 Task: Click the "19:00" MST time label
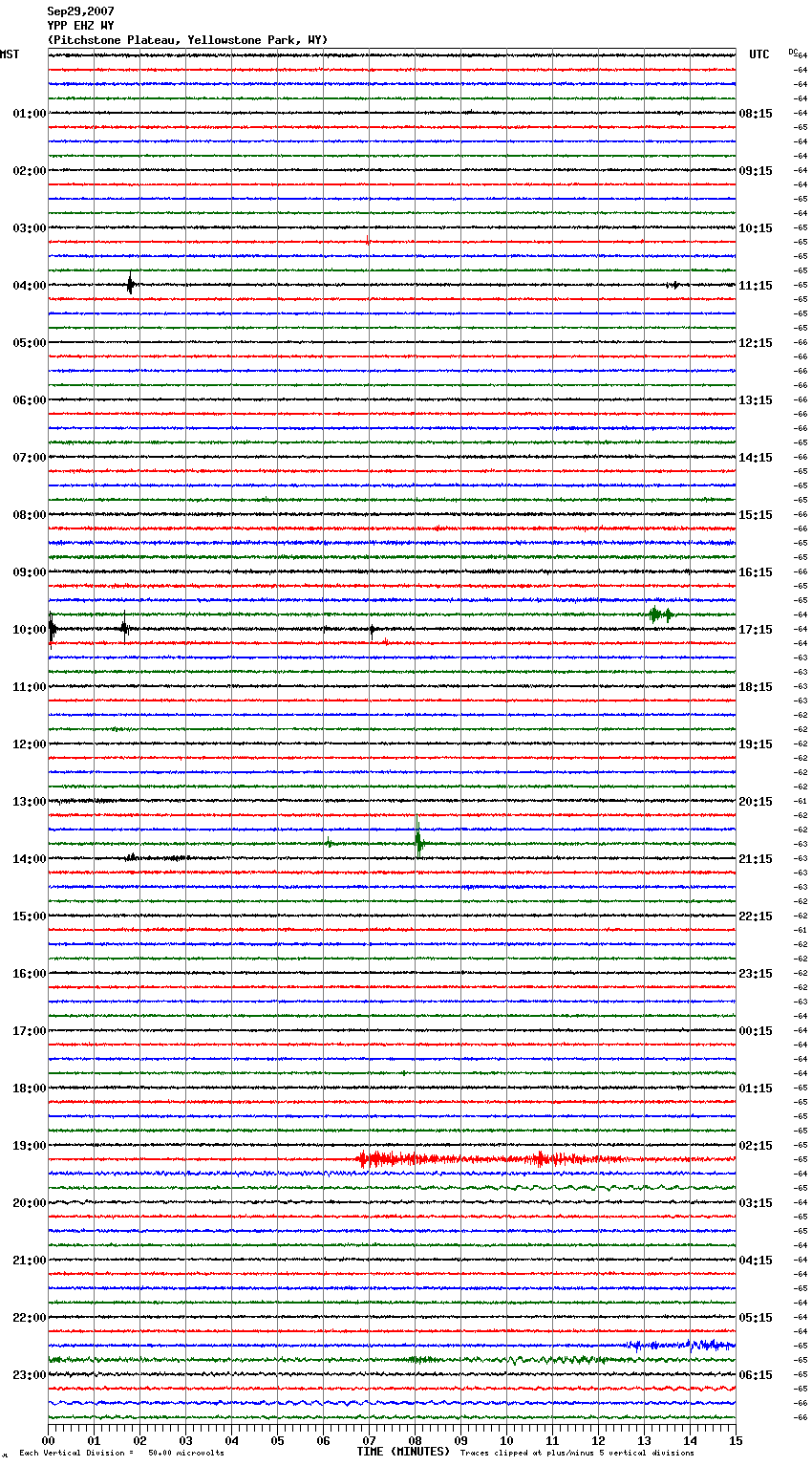[x=30, y=1146]
